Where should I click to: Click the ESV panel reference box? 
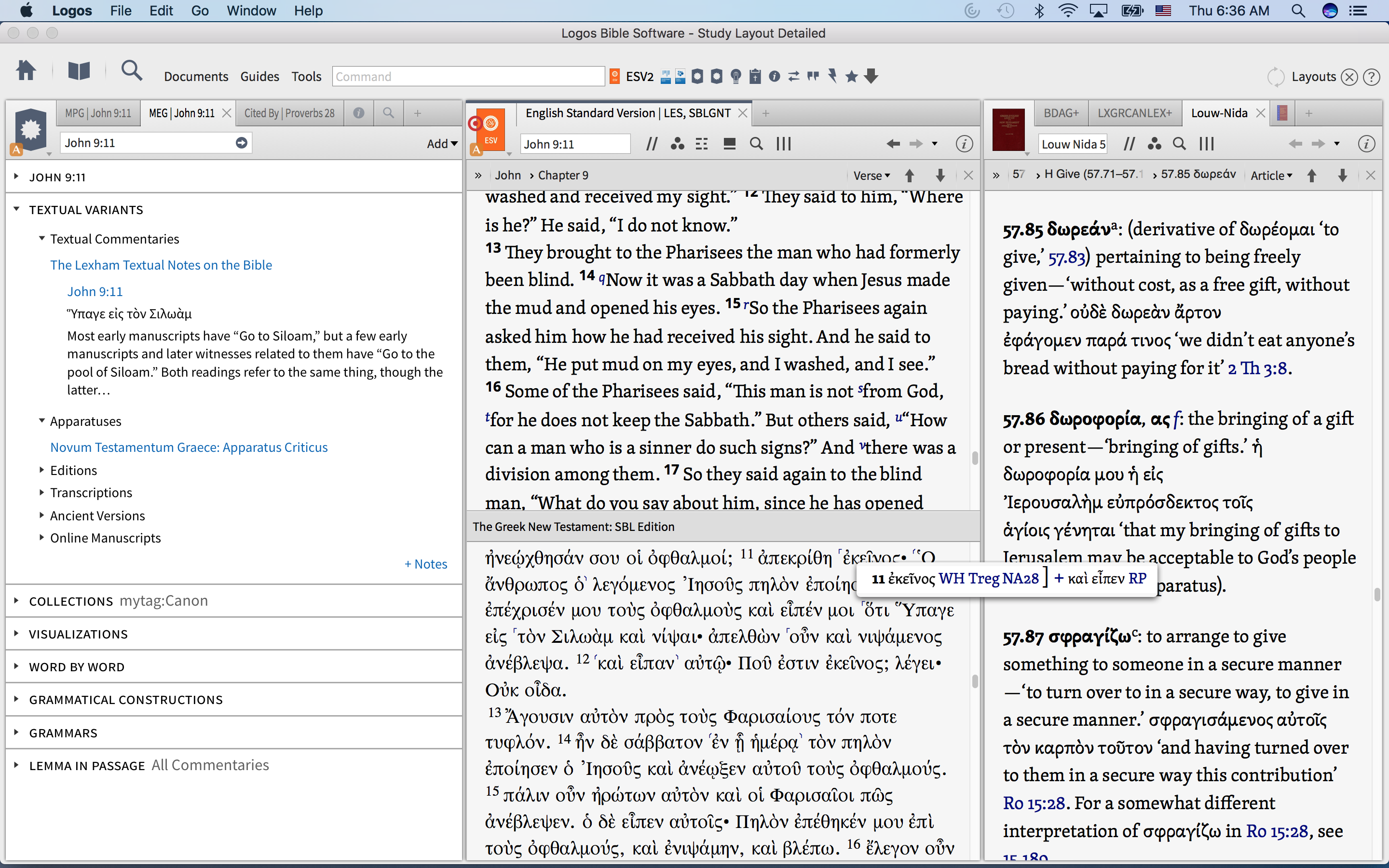point(575,144)
